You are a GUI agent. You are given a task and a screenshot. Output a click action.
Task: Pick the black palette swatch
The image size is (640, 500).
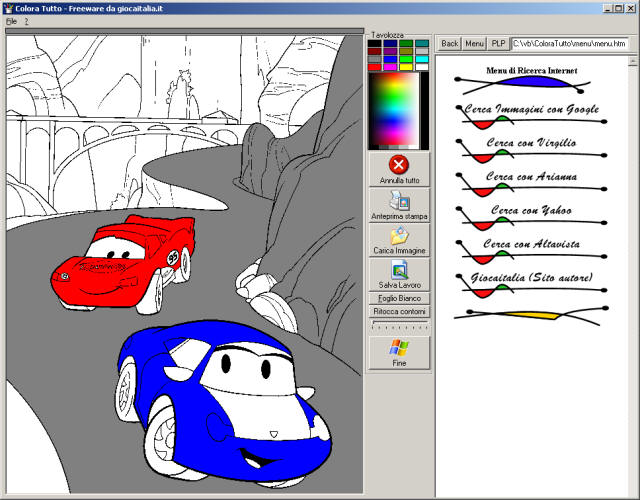tap(374, 43)
